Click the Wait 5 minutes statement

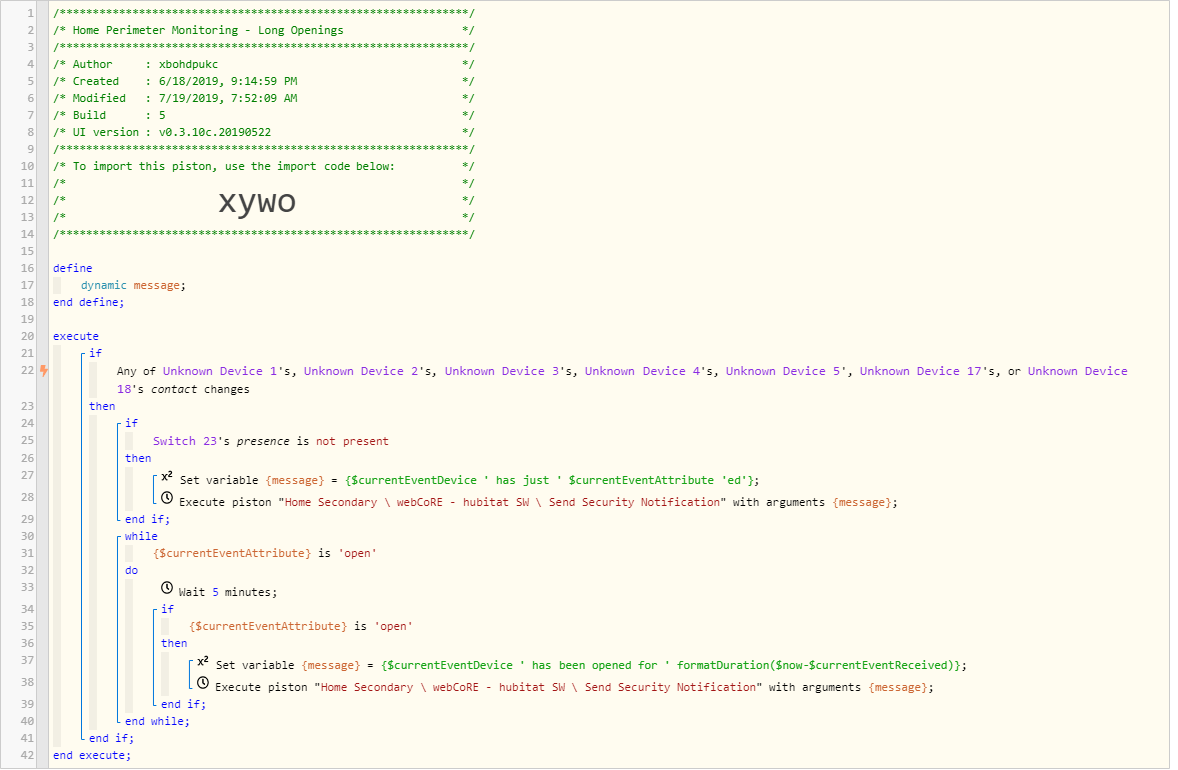click(228, 592)
